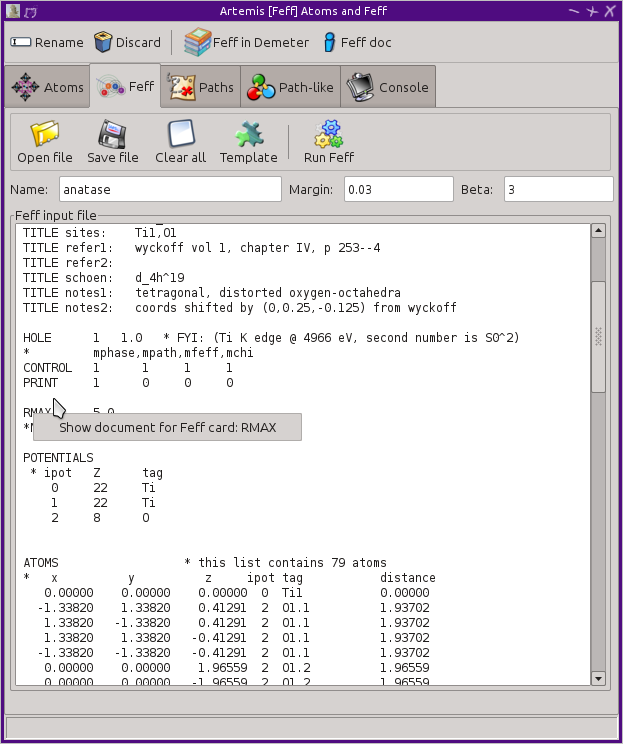Click the POTENTIALS card heading
Screen dimensions: 623x744
(x=58, y=458)
